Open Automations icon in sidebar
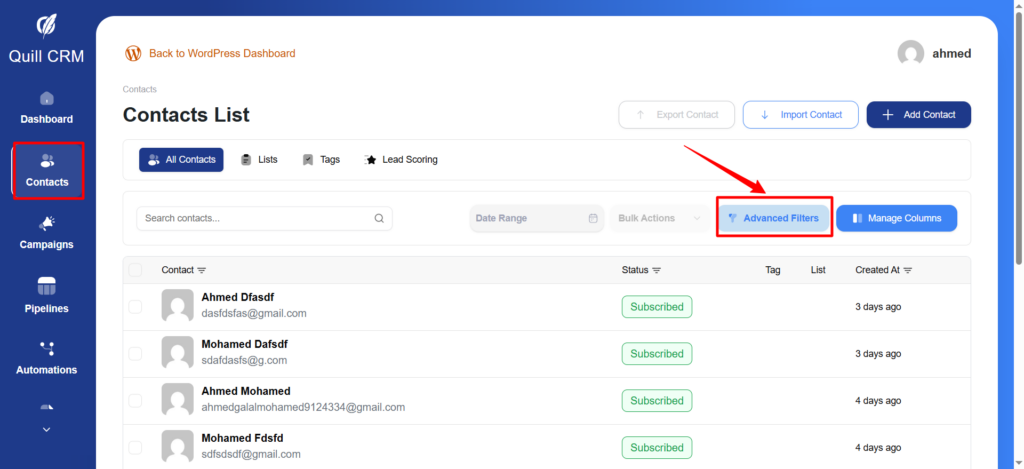This screenshot has height=469, width=1024. coord(47,348)
